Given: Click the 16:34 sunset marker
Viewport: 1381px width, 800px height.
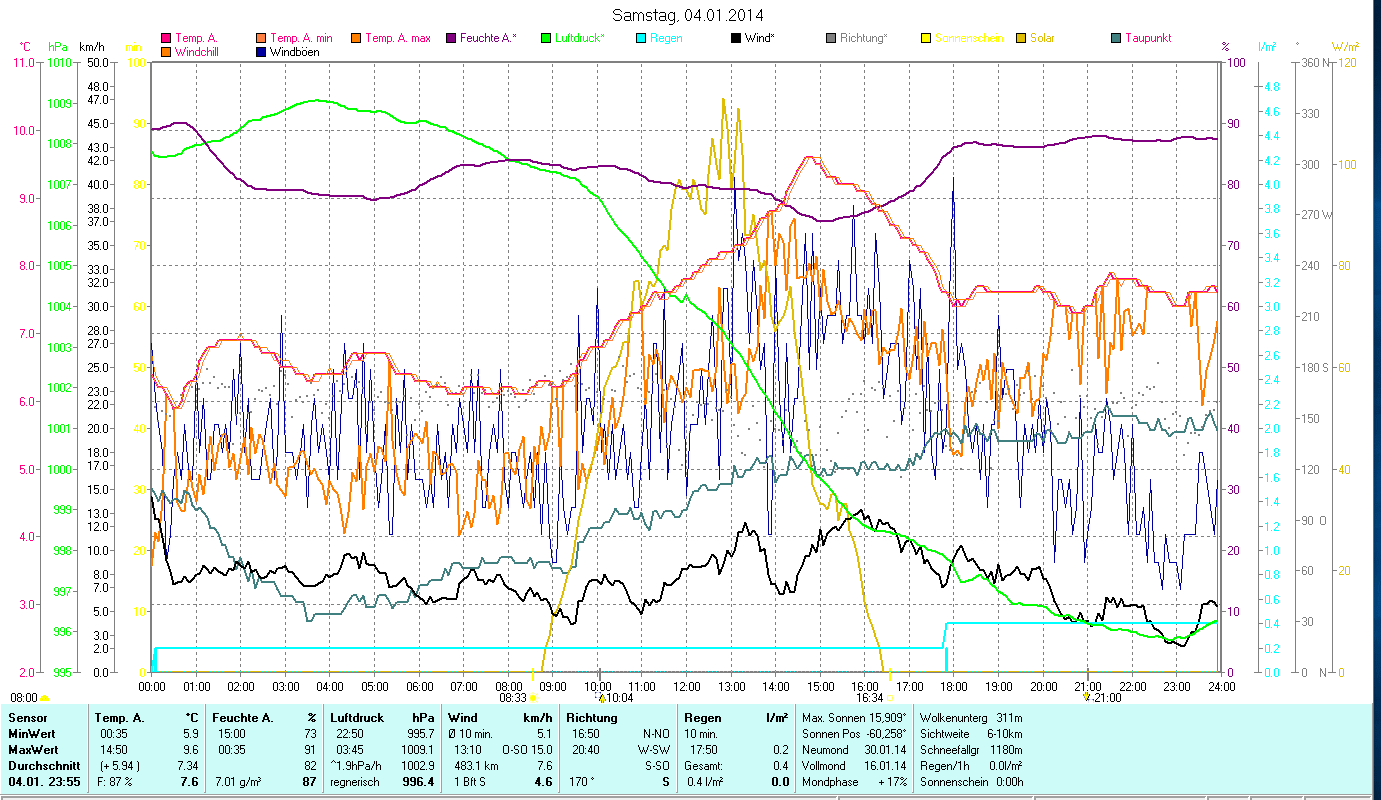Looking at the screenshot, I should tap(869, 698).
